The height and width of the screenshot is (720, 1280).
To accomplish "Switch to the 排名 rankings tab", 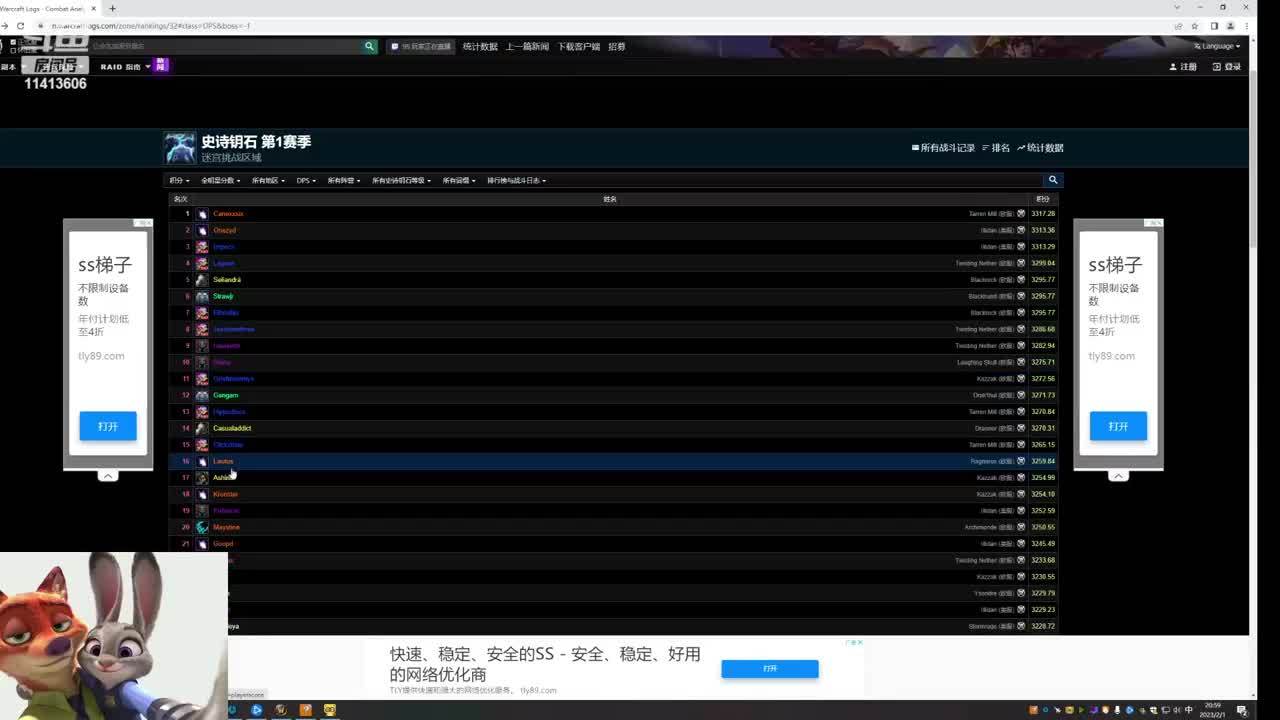I will [x=996, y=148].
